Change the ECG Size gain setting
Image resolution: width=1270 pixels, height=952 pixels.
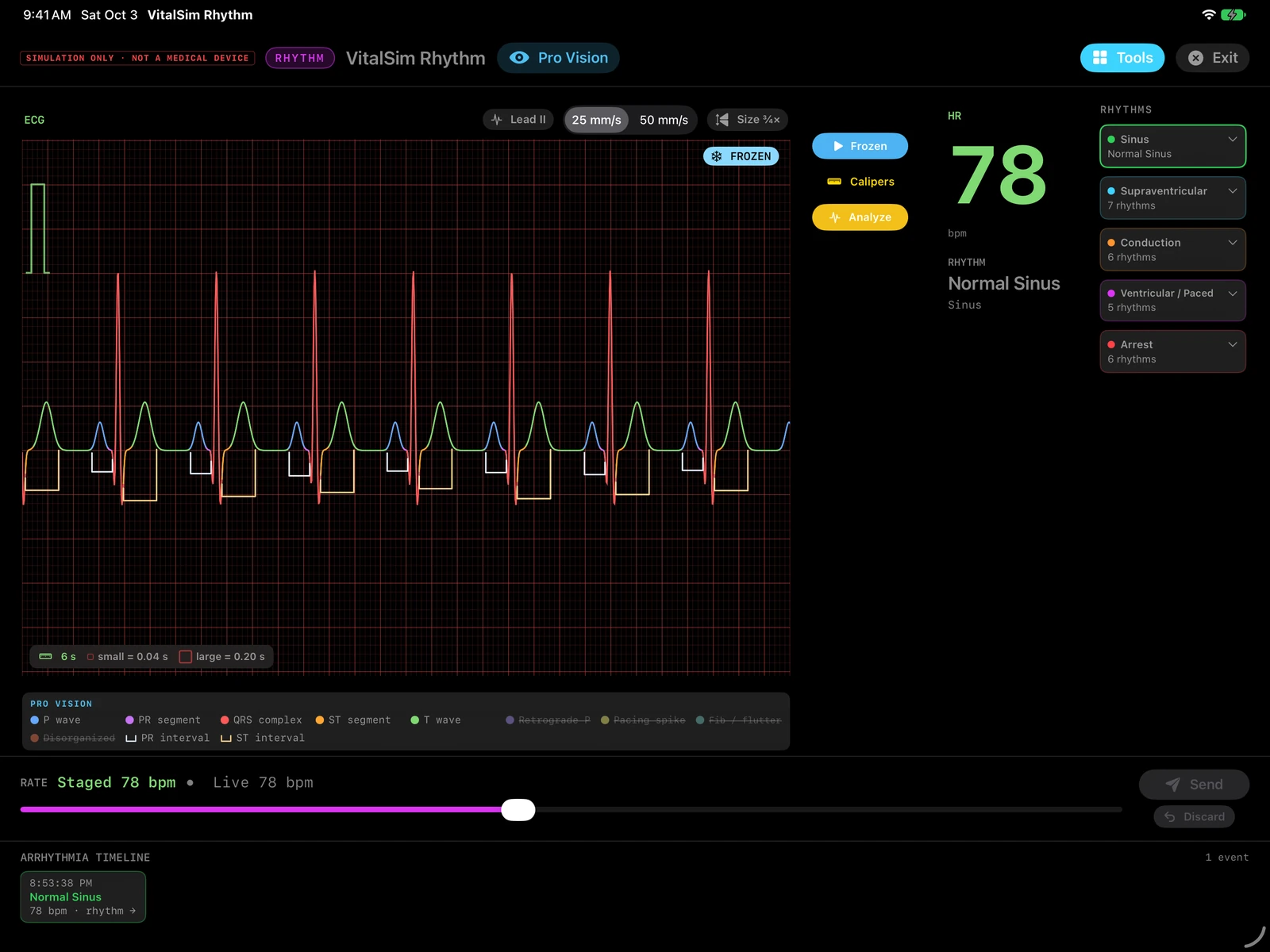point(748,120)
